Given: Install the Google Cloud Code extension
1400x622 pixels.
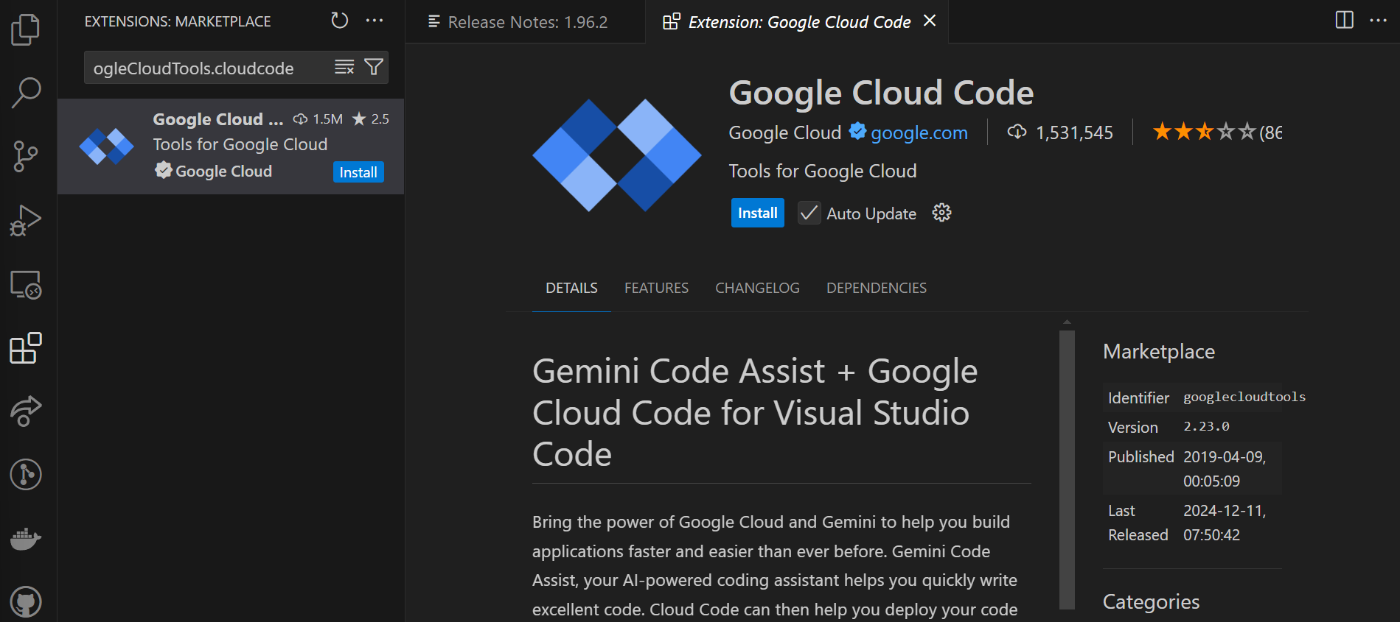Looking at the screenshot, I should (757, 212).
